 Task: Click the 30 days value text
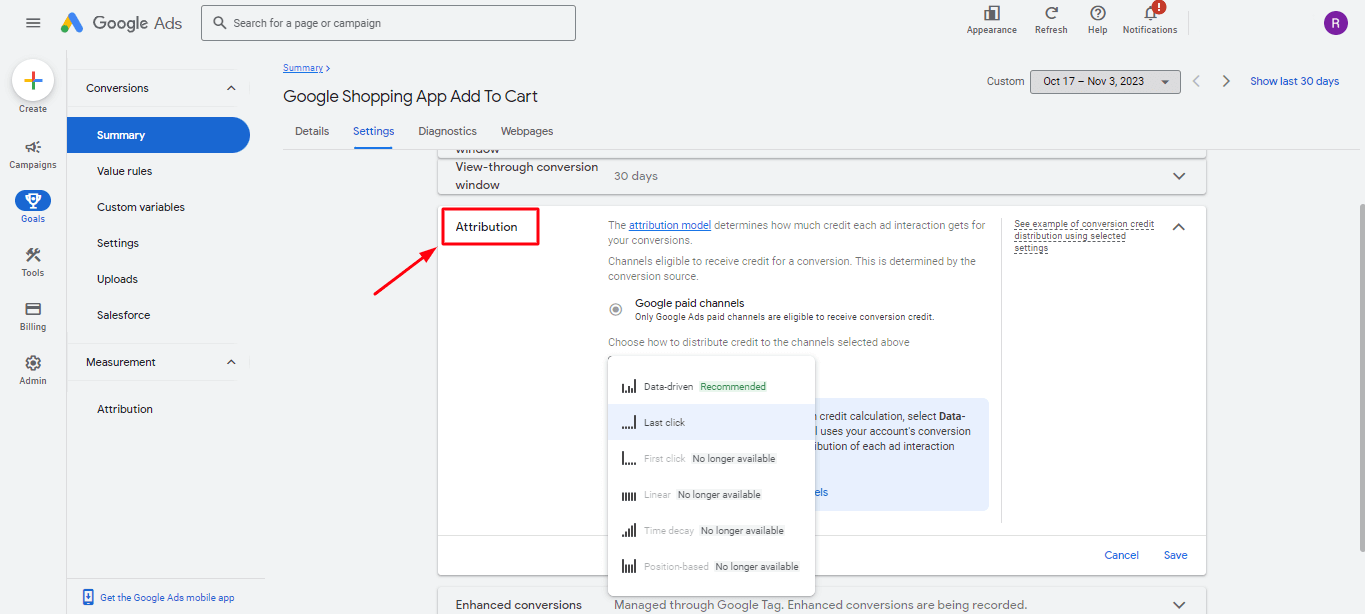tap(636, 176)
